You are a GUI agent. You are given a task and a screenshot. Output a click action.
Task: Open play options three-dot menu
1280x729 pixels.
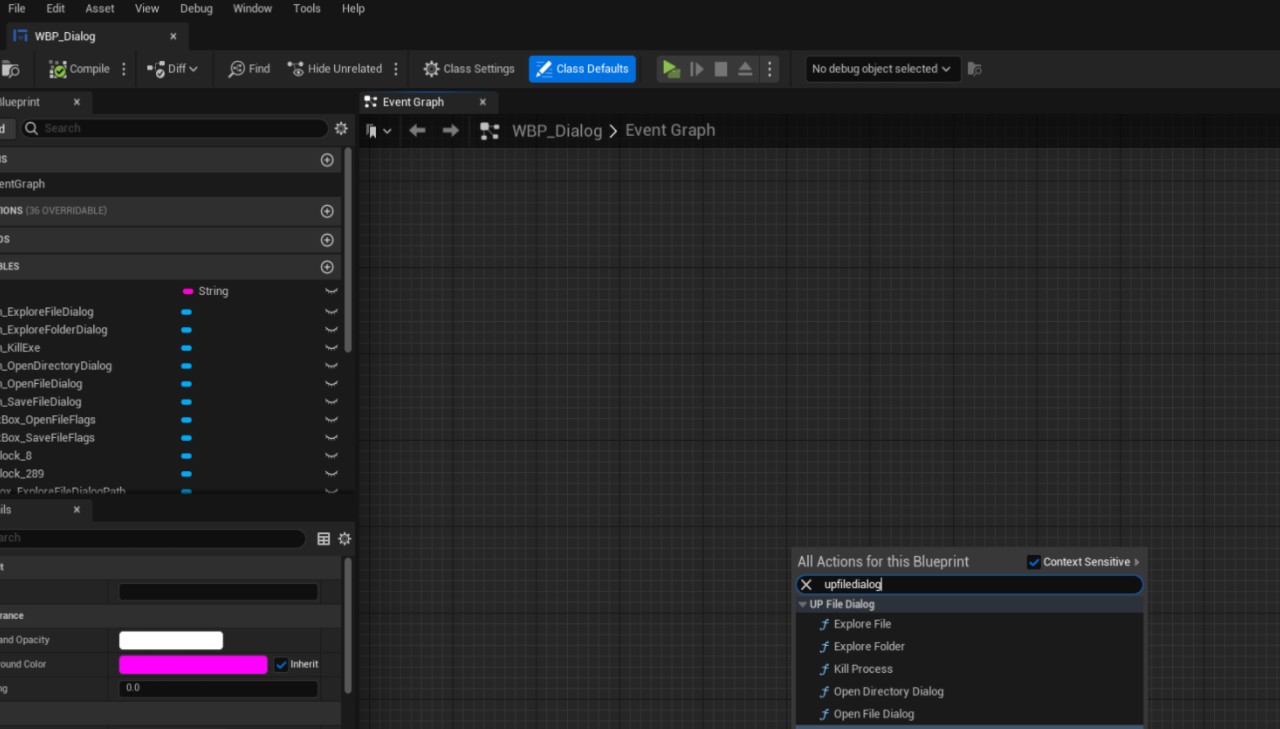(x=769, y=69)
